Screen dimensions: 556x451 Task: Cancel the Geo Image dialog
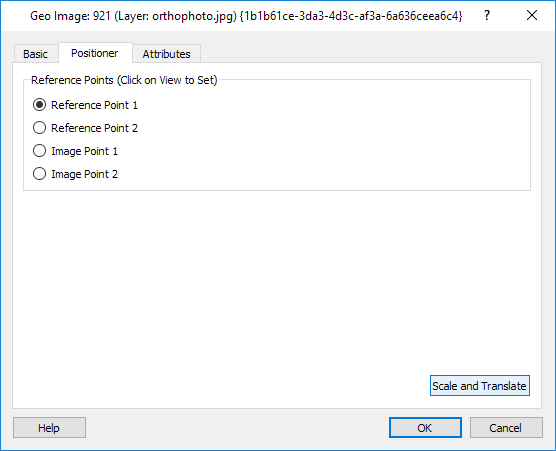506,428
